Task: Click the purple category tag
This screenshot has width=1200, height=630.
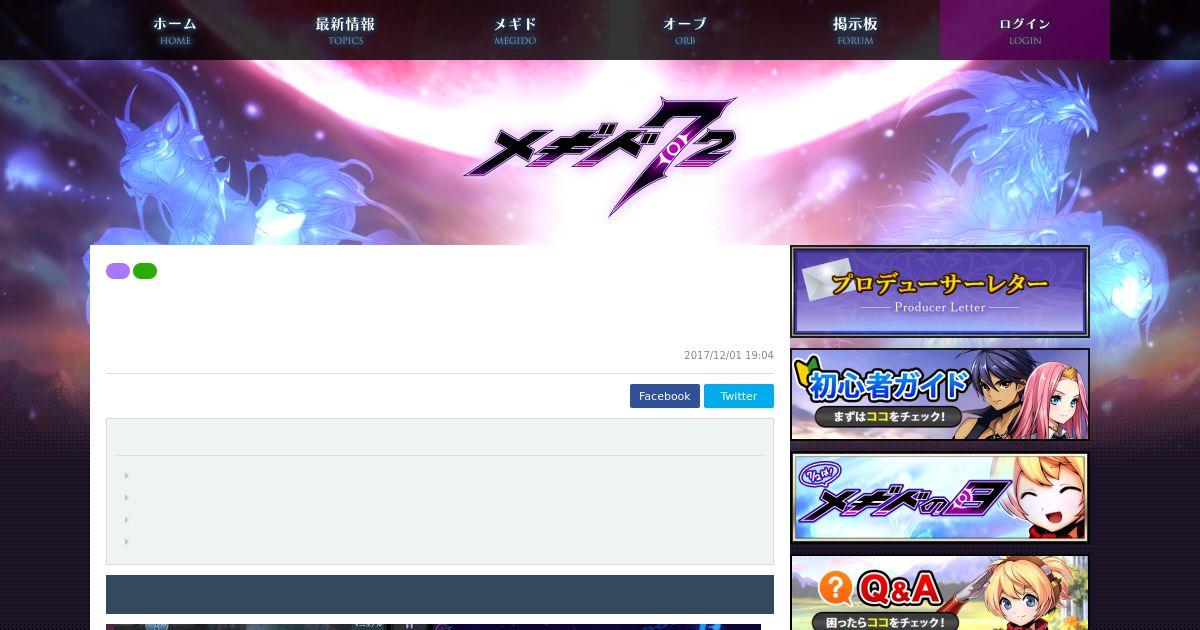Action: (118, 271)
